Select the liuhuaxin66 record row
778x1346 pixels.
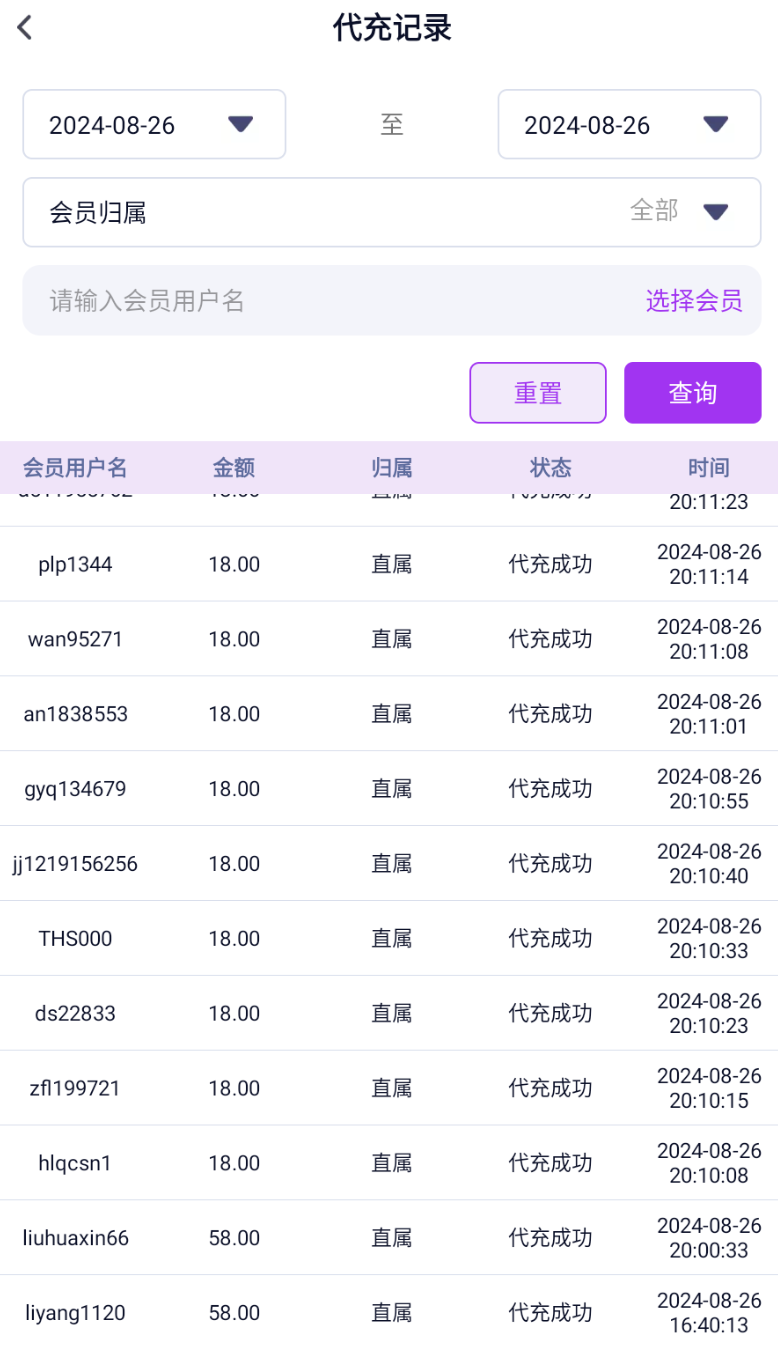[389, 1238]
